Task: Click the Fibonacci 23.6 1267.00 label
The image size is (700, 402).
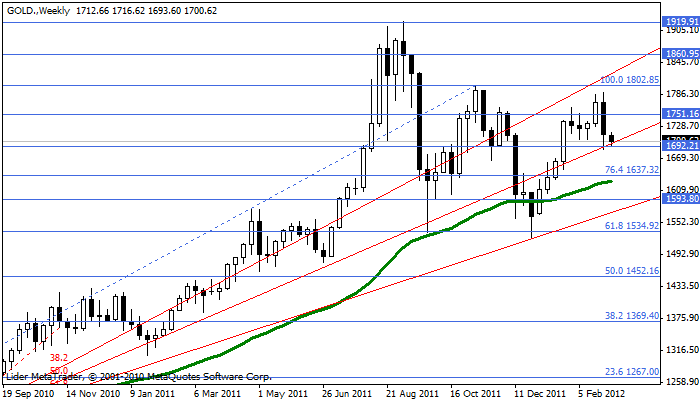Action: (x=631, y=371)
